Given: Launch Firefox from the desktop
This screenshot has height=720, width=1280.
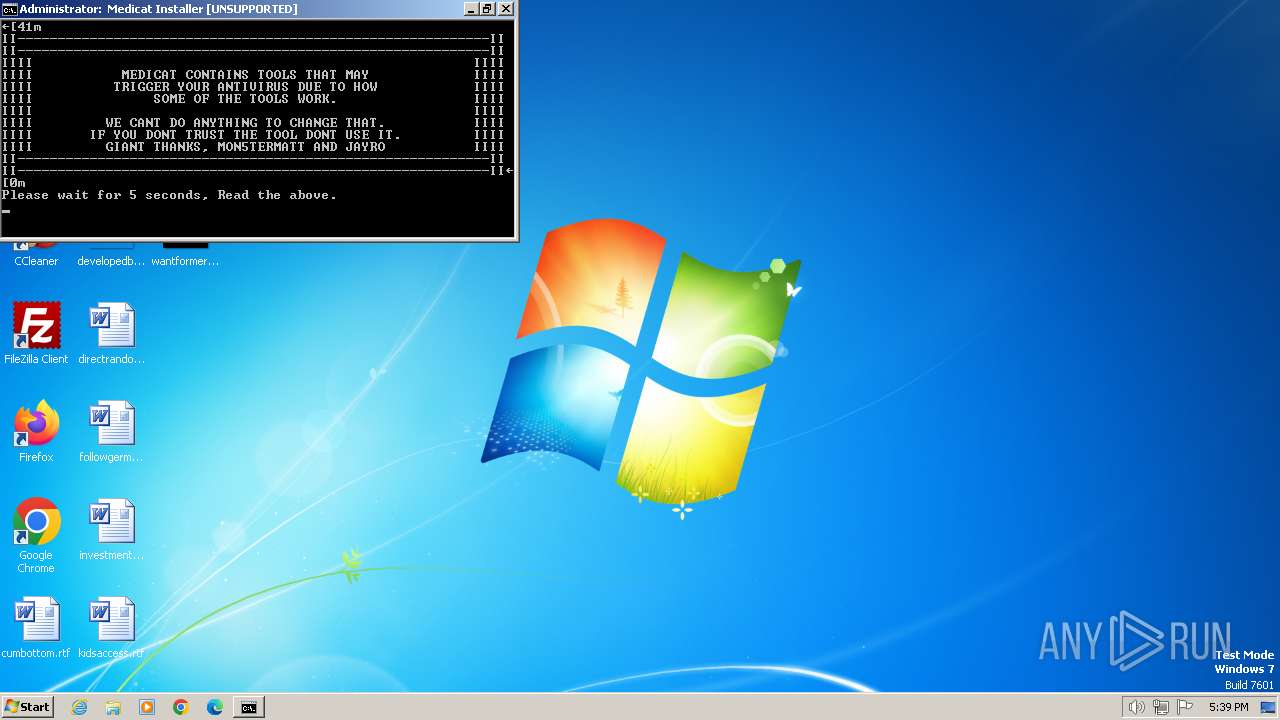Looking at the screenshot, I should pyautogui.click(x=36, y=431).
